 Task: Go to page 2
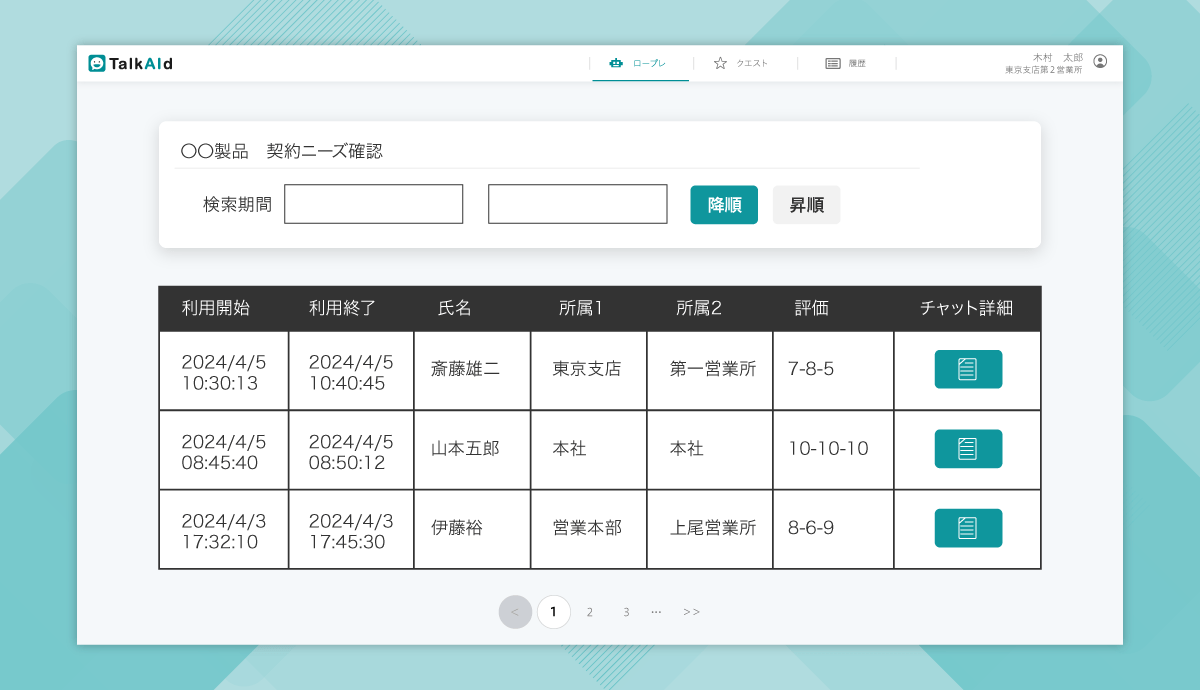(x=590, y=612)
